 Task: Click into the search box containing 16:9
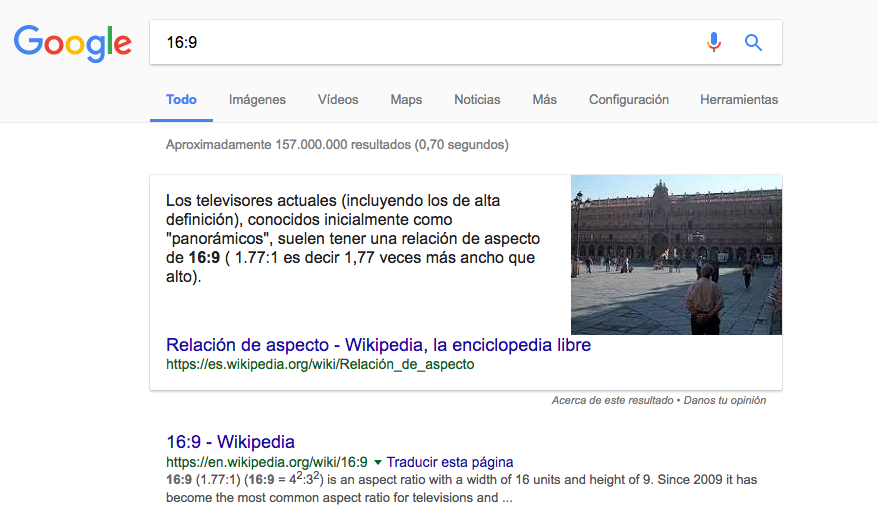[x=420, y=42]
